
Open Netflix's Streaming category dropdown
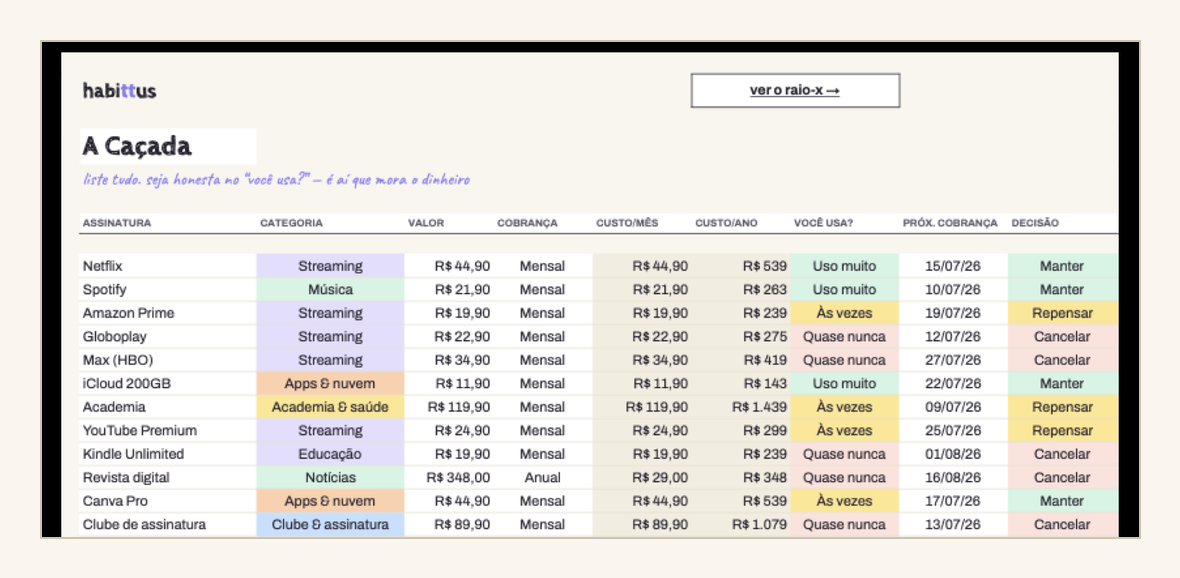(330, 266)
